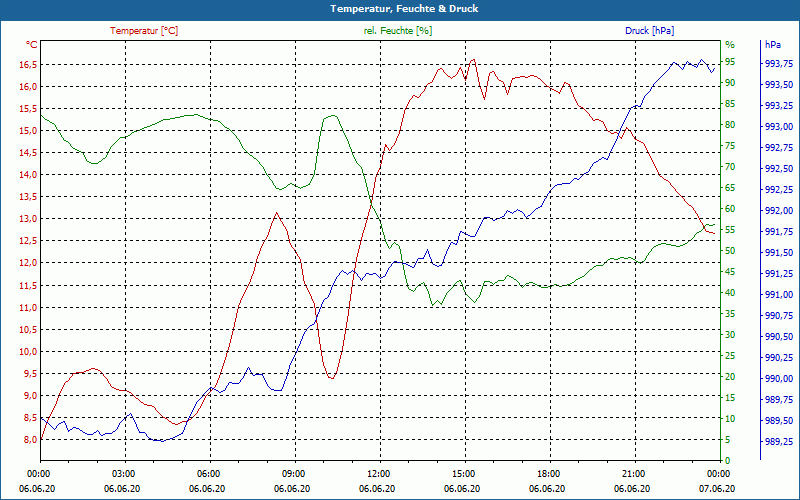Click '8,5' on the temperature axis
This screenshot has width=800, height=500.
[x=31, y=417]
